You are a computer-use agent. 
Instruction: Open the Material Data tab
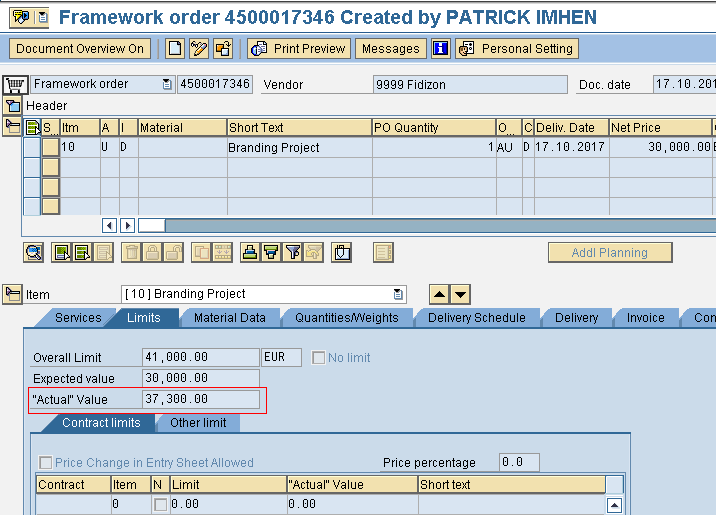(230, 318)
